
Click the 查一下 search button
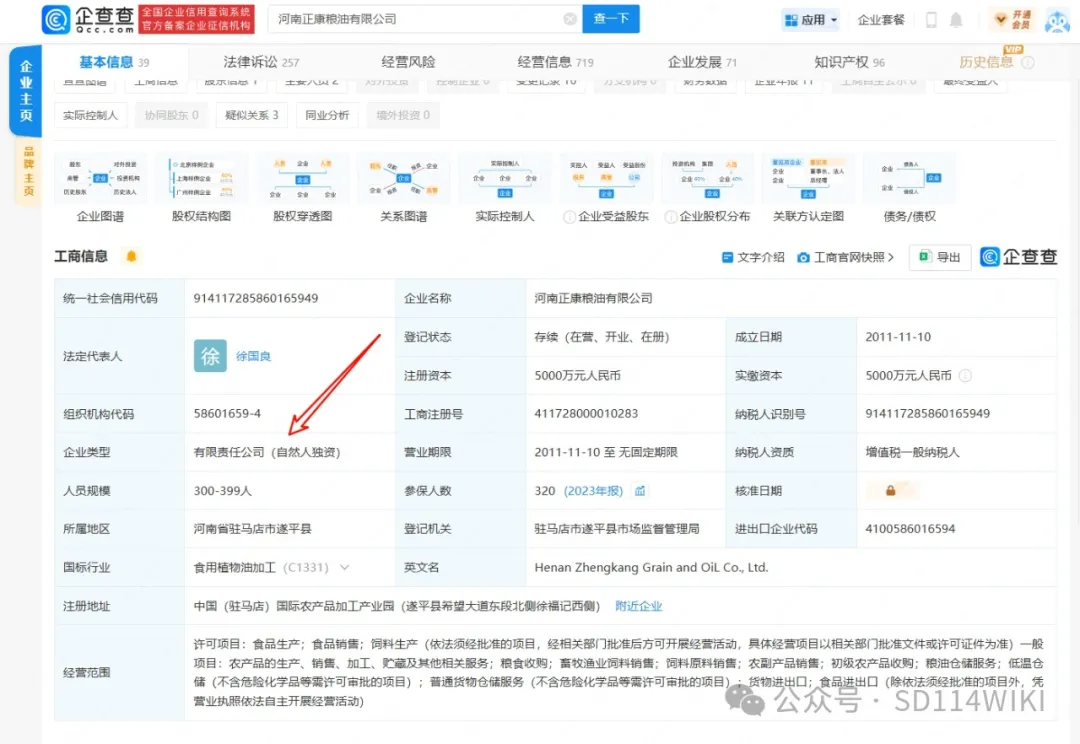[611, 19]
